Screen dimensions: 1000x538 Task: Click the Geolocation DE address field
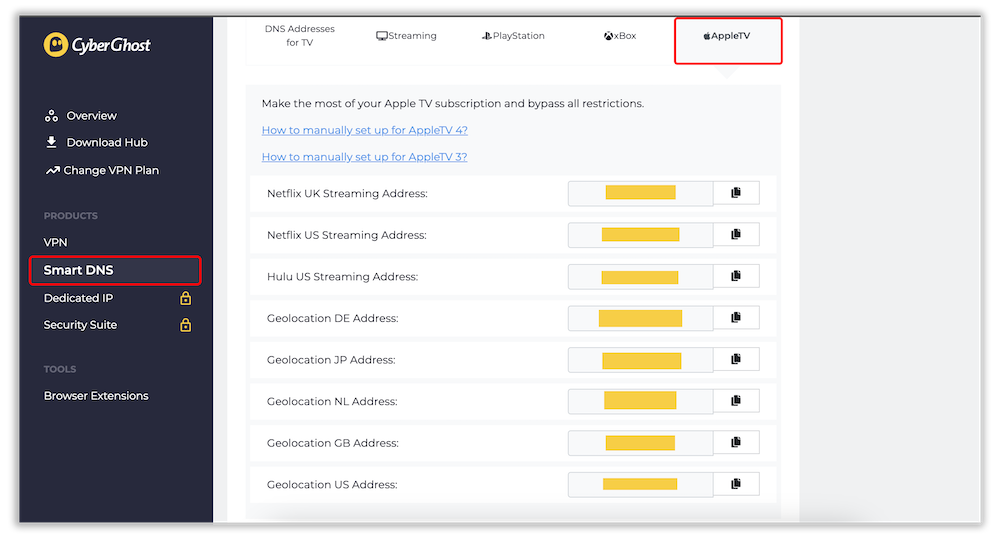pyautogui.click(x=640, y=318)
